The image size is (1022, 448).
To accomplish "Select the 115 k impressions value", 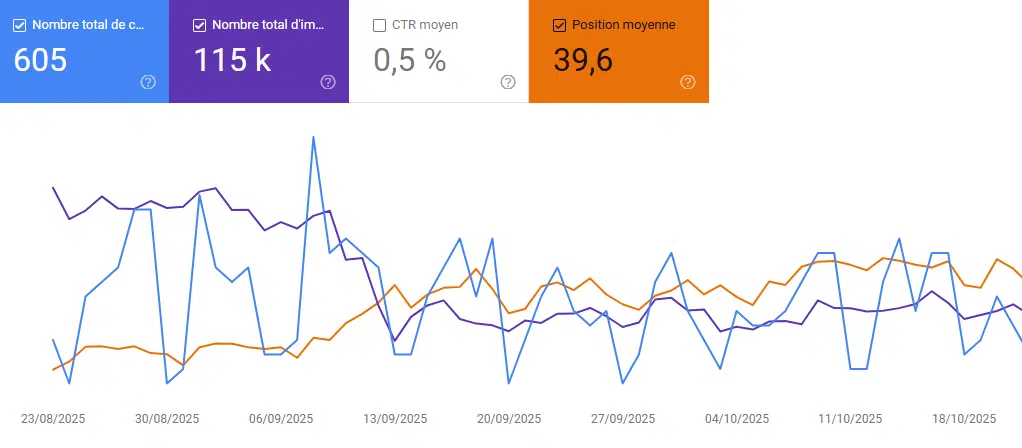I will point(232,60).
